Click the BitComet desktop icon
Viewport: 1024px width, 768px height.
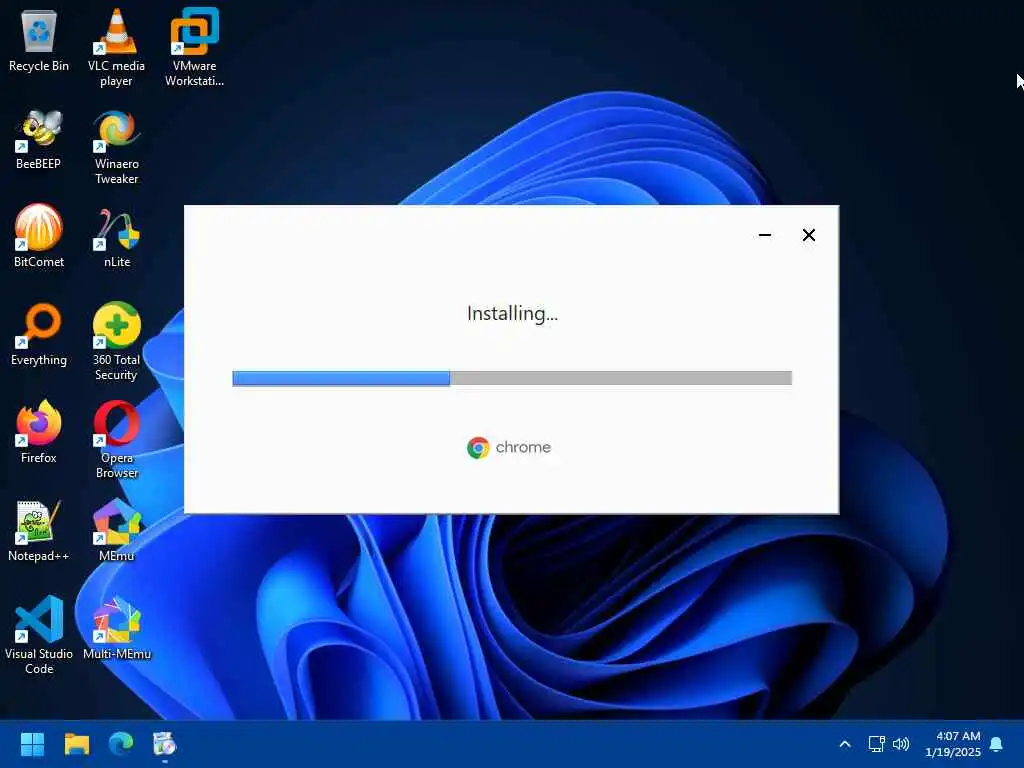click(x=39, y=236)
